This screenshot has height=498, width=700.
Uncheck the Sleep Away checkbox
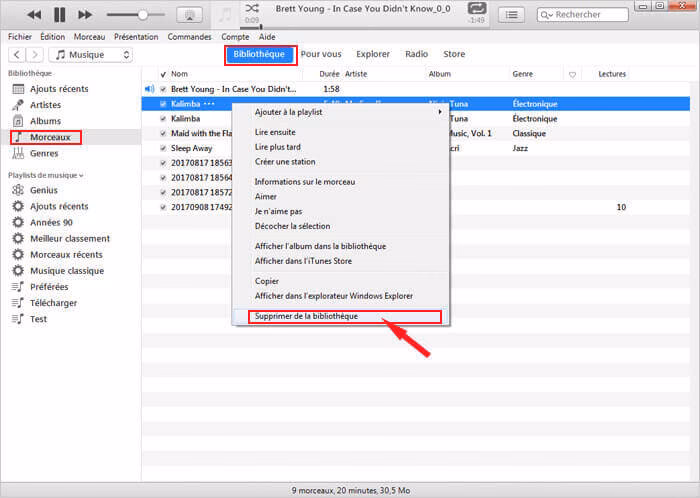[163, 148]
